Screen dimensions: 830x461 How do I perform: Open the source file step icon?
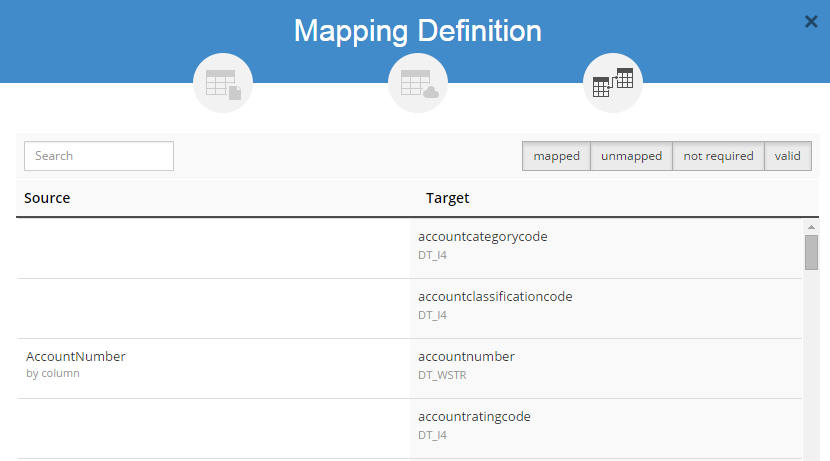(223, 83)
